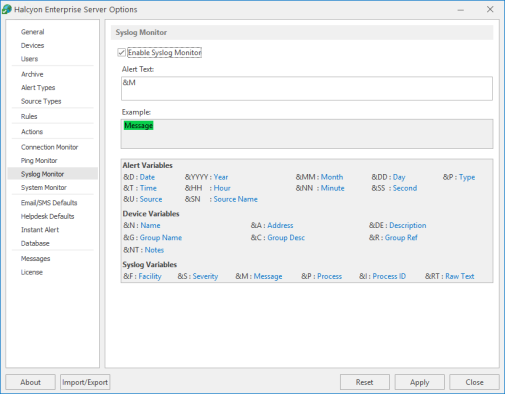The width and height of the screenshot is (505, 394).
Task: Open Email/SMS Defaults page
Action: pyautogui.click(x=49, y=203)
